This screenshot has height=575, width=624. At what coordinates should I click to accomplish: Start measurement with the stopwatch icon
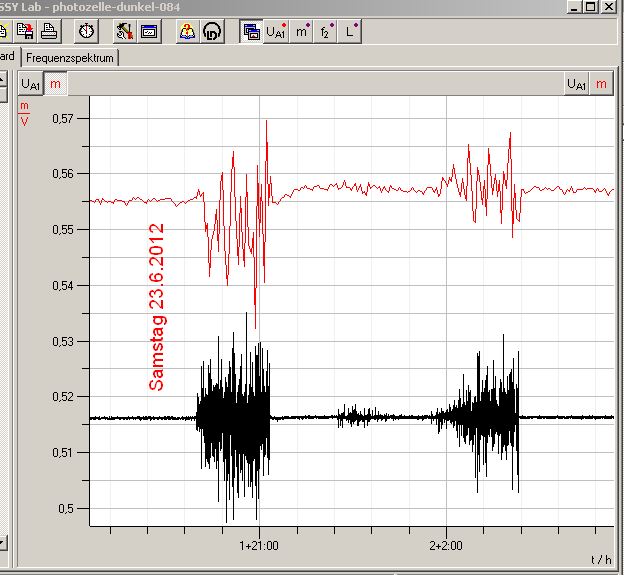tap(86, 31)
